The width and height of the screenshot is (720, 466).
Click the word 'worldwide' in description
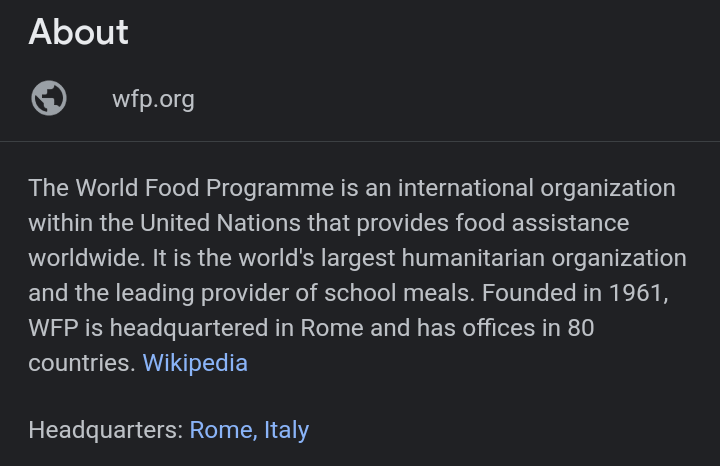(86, 258)
